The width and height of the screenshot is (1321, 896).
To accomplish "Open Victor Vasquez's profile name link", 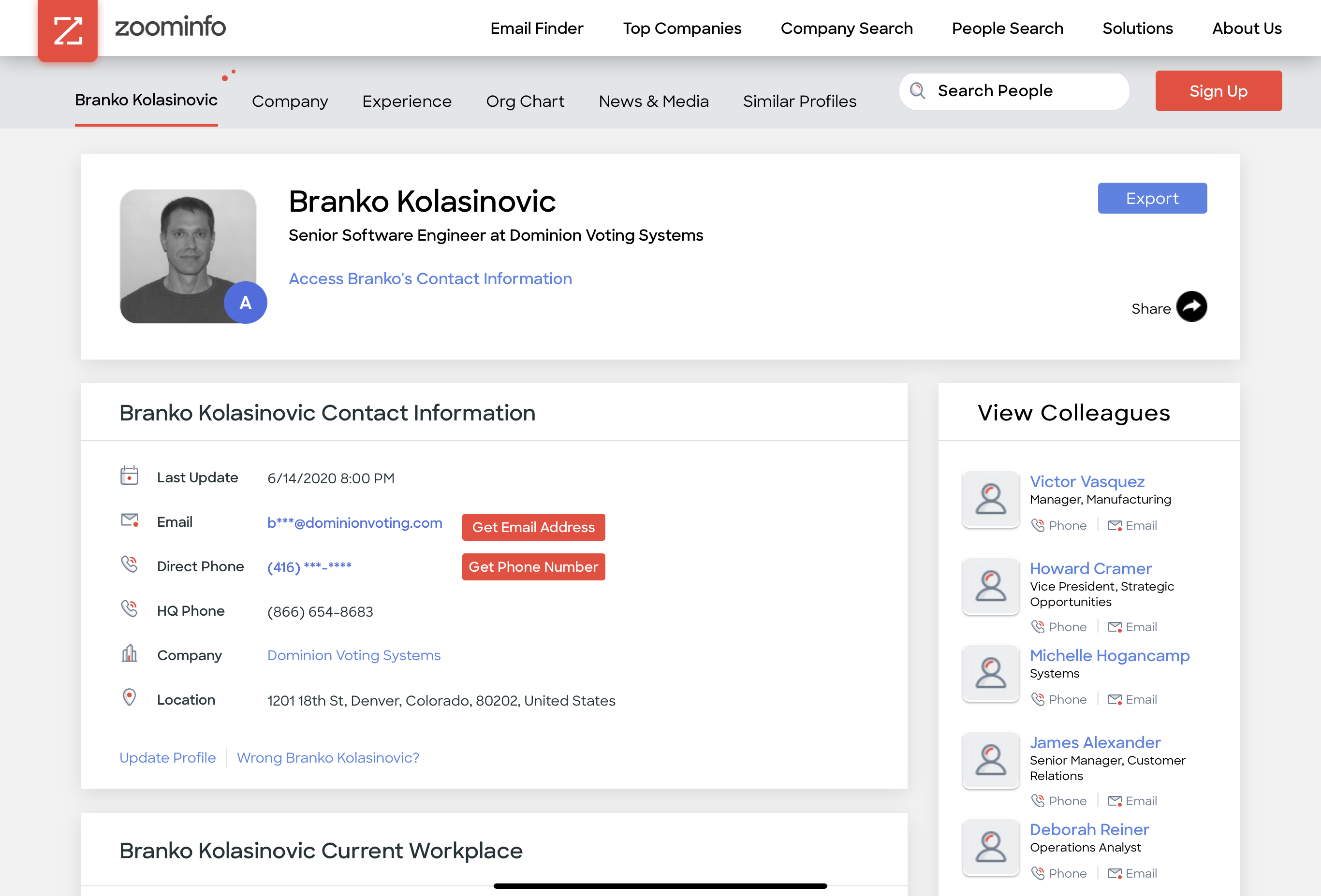I will 1087,482.
